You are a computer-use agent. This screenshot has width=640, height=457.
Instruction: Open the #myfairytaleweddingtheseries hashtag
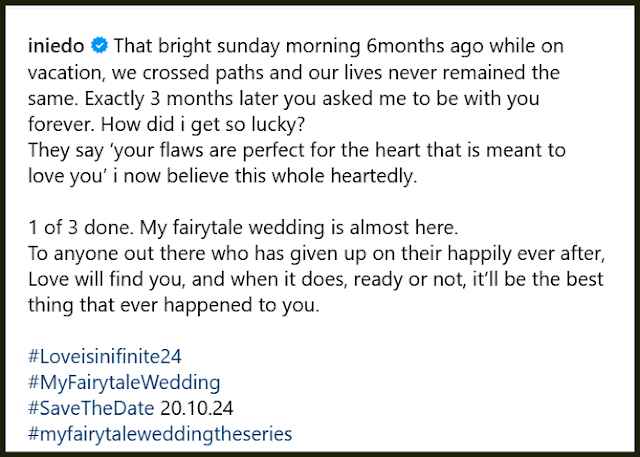(x=160, y=434)
